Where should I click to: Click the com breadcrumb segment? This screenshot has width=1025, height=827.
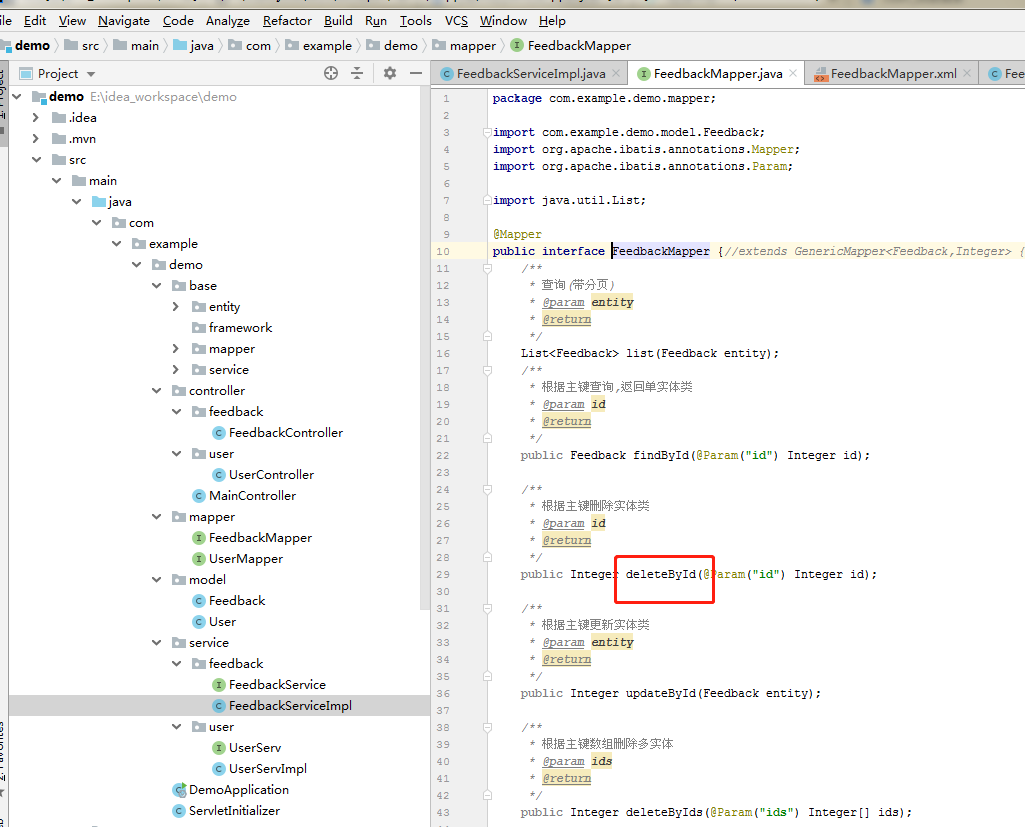click(x=250, y=45)
